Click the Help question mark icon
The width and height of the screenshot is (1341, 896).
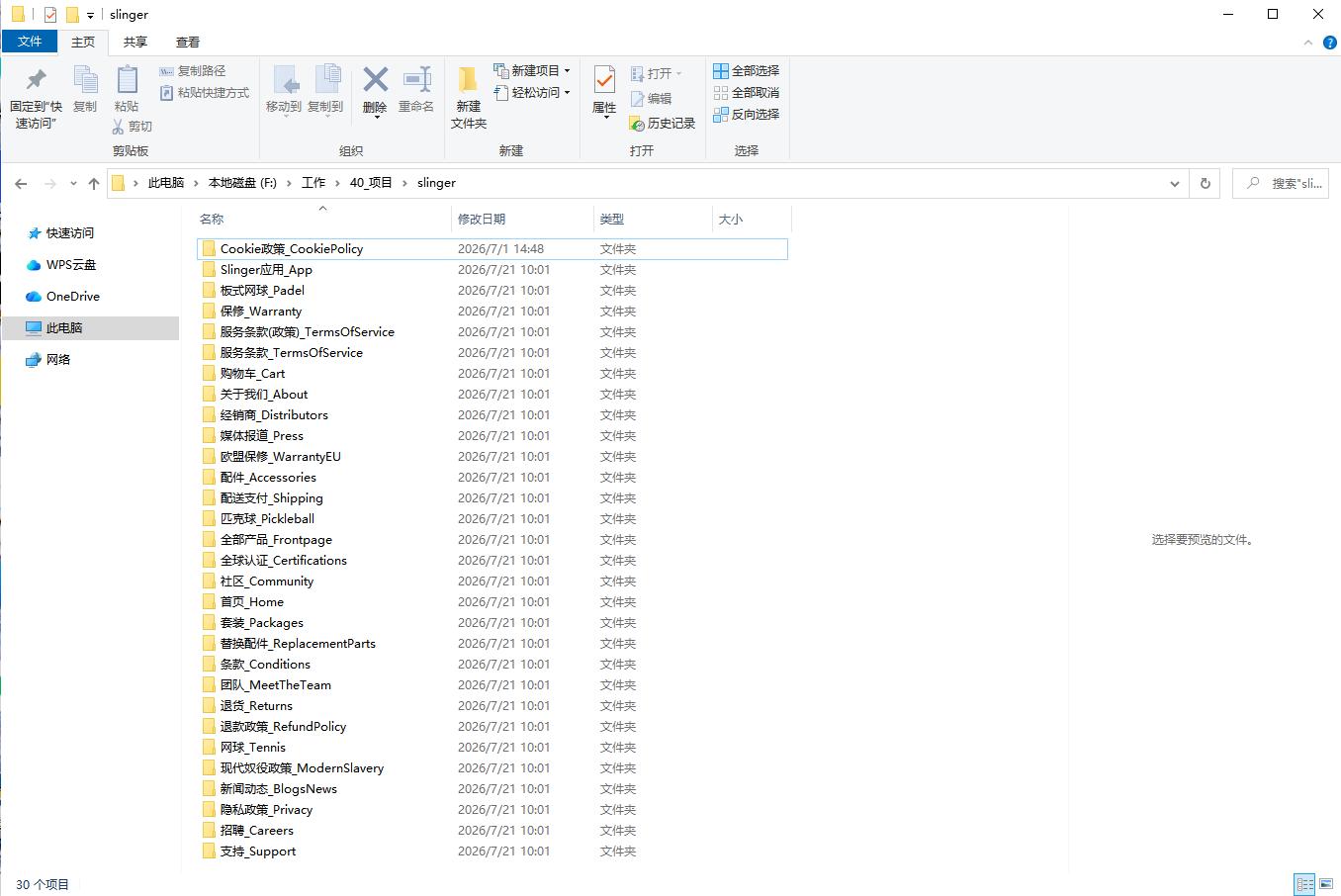coord(1330,43)
